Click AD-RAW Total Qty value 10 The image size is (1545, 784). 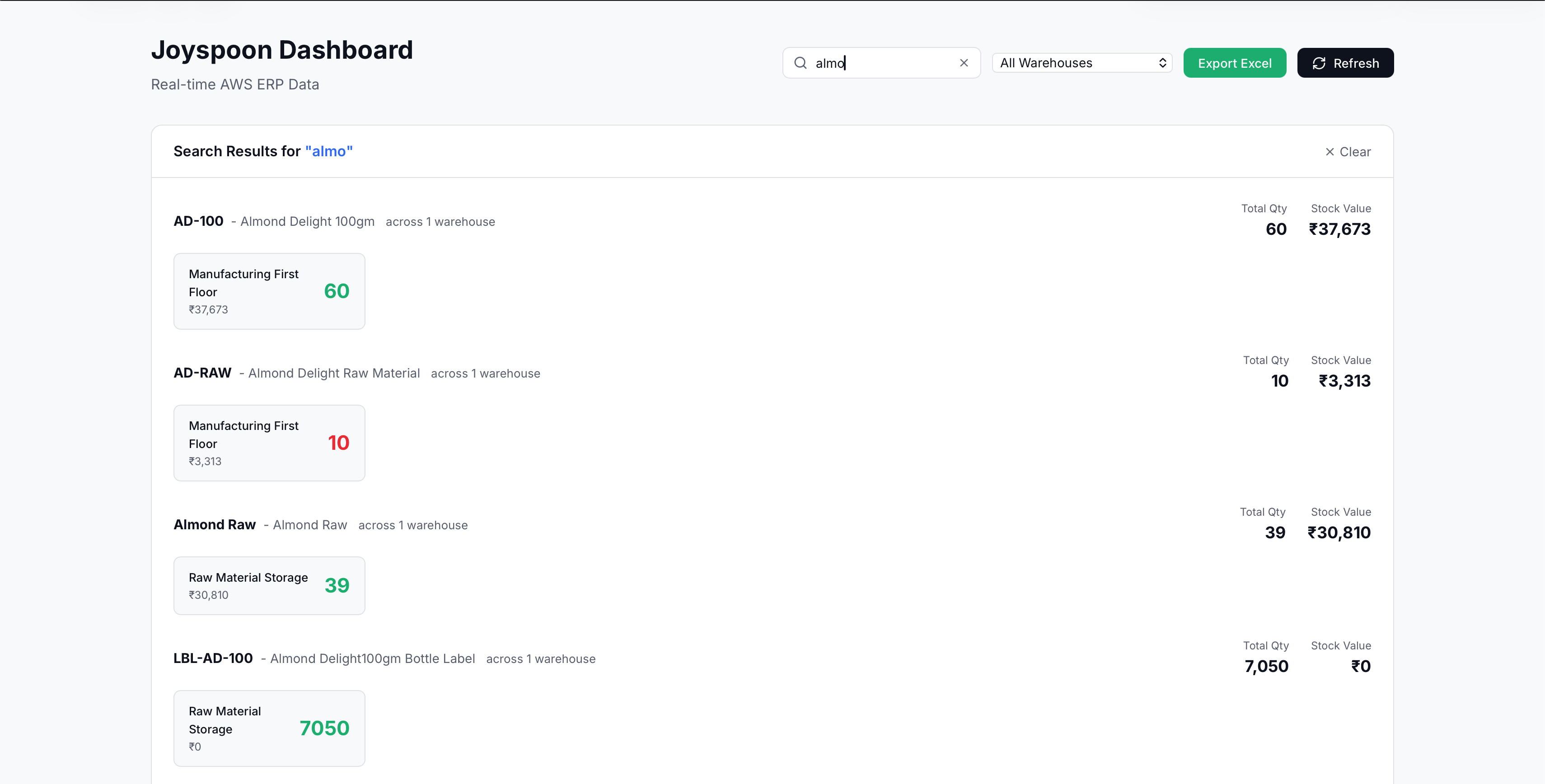tap(1279, 381)
